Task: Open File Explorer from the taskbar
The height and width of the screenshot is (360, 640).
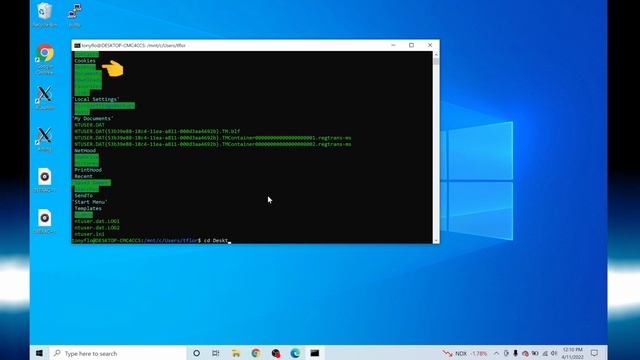Action: 236,353
